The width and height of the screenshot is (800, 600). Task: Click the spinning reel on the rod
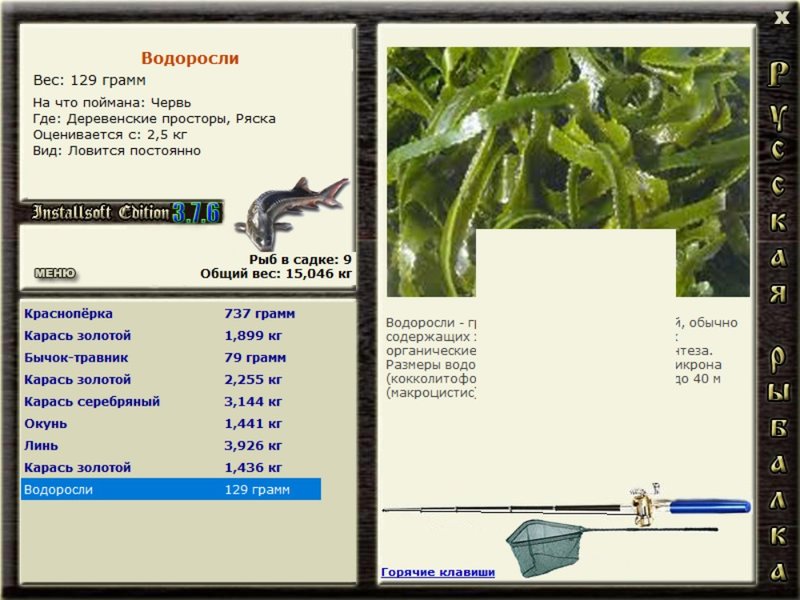pos(644,504)
